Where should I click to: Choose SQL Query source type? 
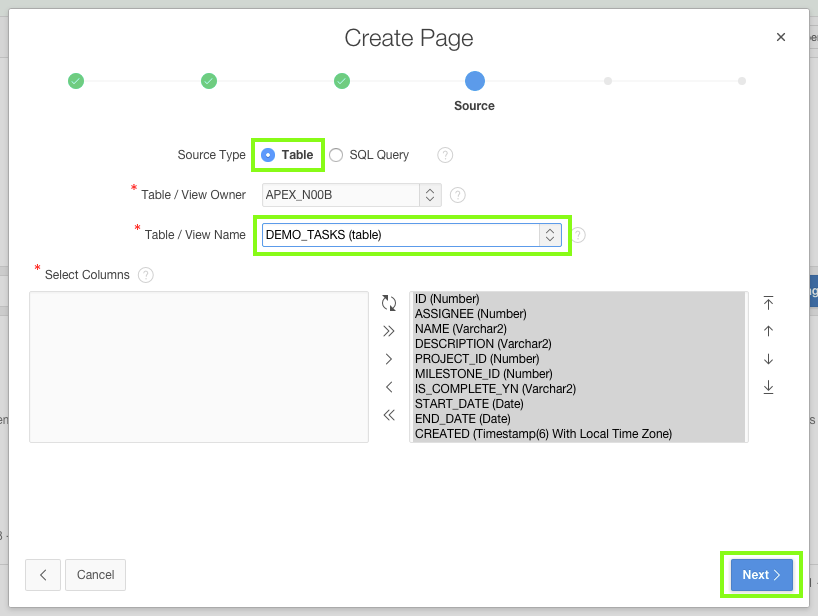[336, 155]
